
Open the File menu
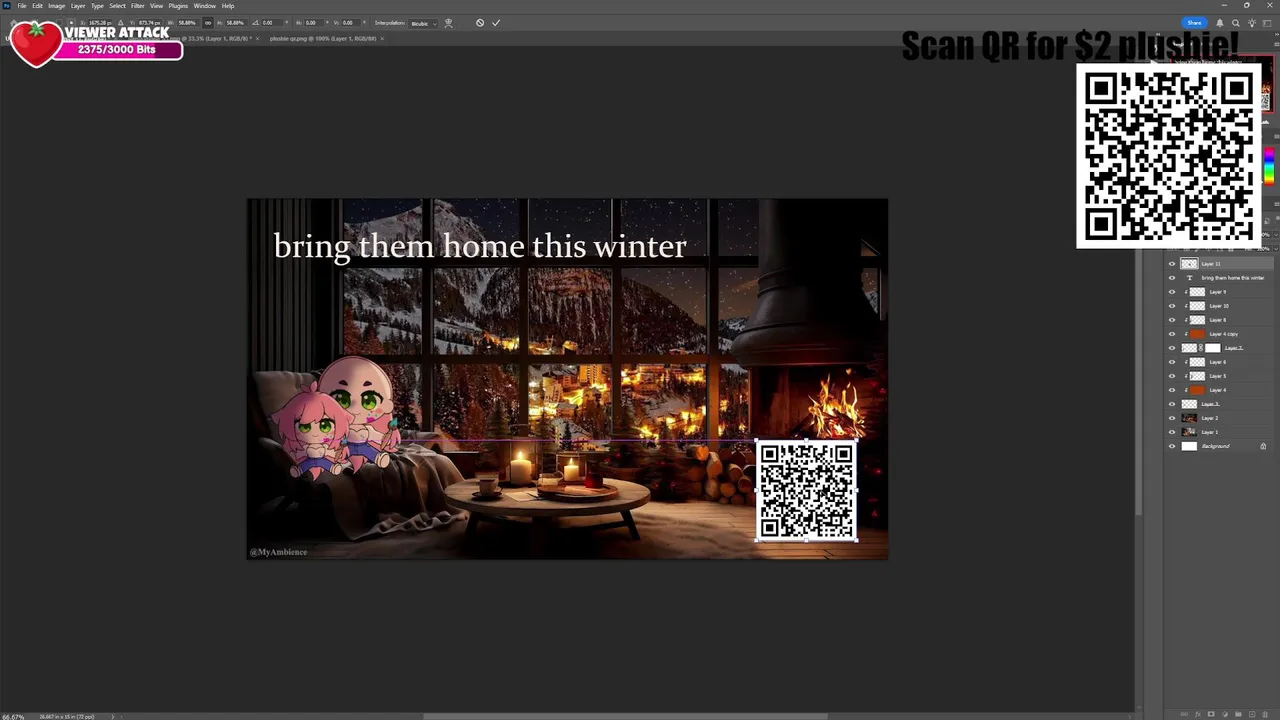pyautogui.click(x=22, y=6)
